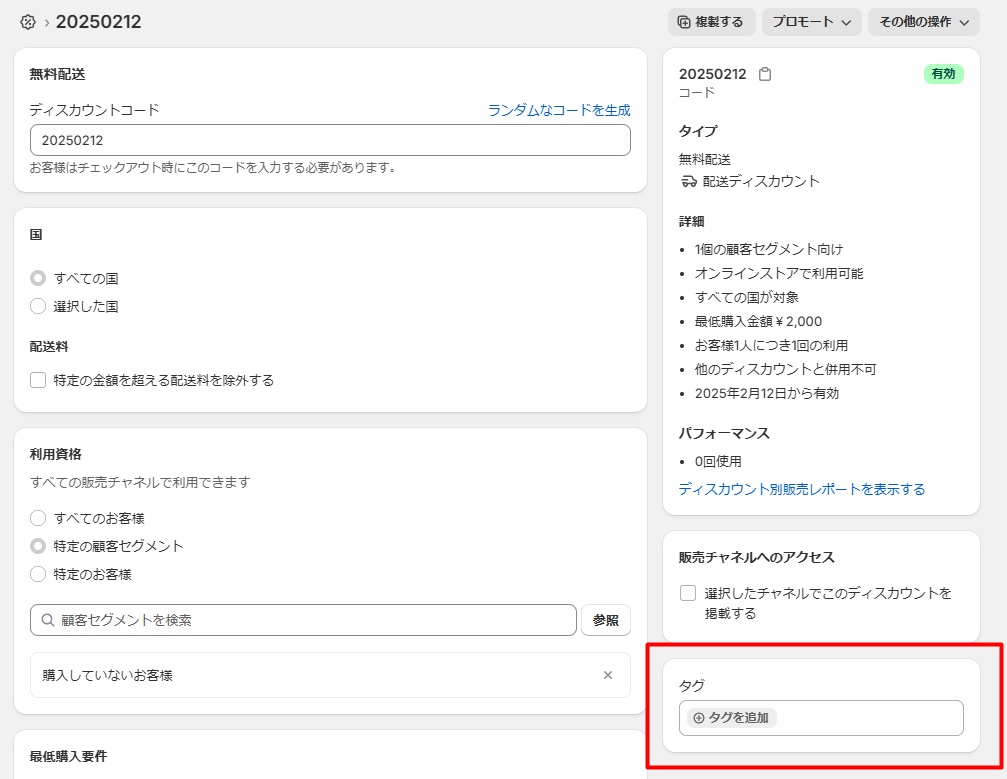1007x779 pixels.
Task: Click the delivery truck icon beside 配送ディスカウント
Action: coord(688,182)
